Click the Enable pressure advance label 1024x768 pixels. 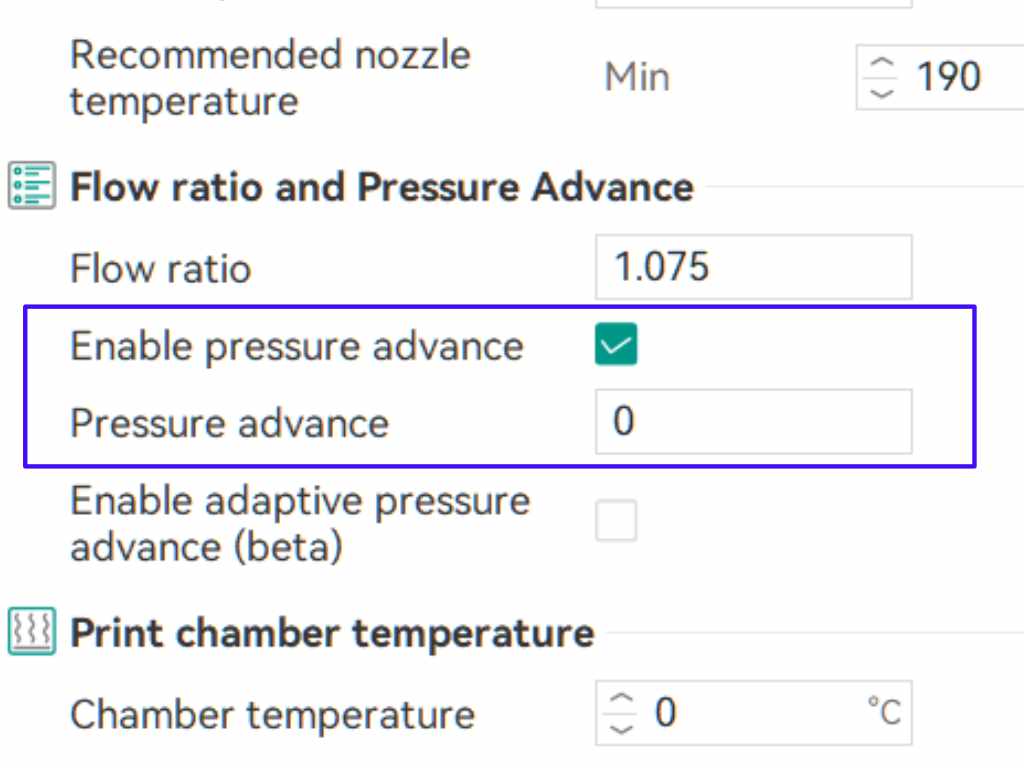click(x=297, y=347)
